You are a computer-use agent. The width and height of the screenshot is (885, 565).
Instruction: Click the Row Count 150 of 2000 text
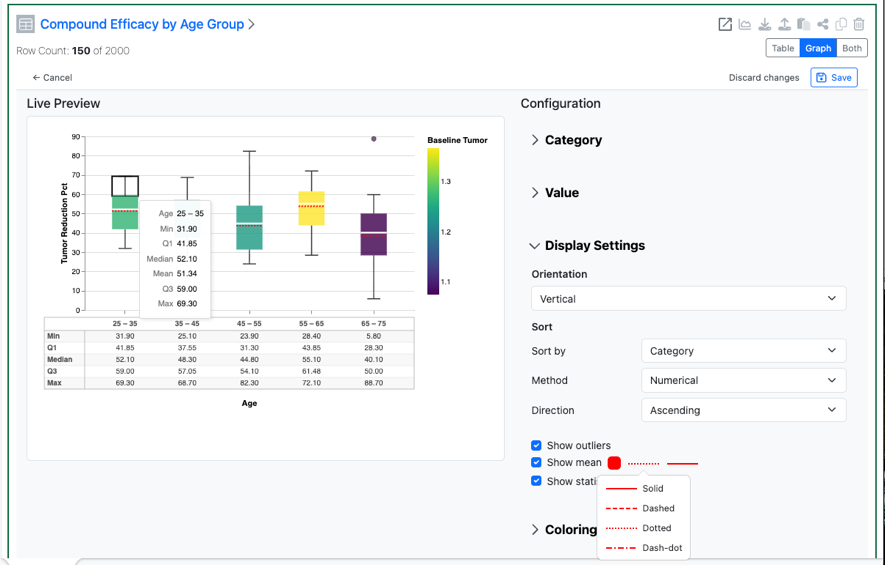[73, 51]
